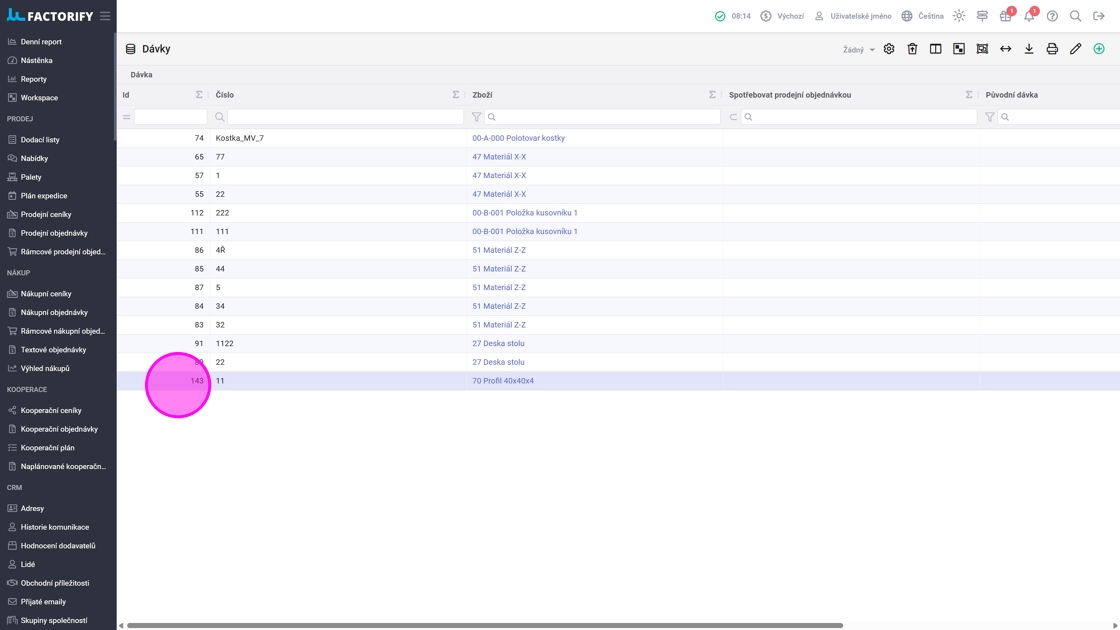Open link 00-A-000 Polotovar kostky
Screen dimensions: 1120x630
(x=519, y=138)
